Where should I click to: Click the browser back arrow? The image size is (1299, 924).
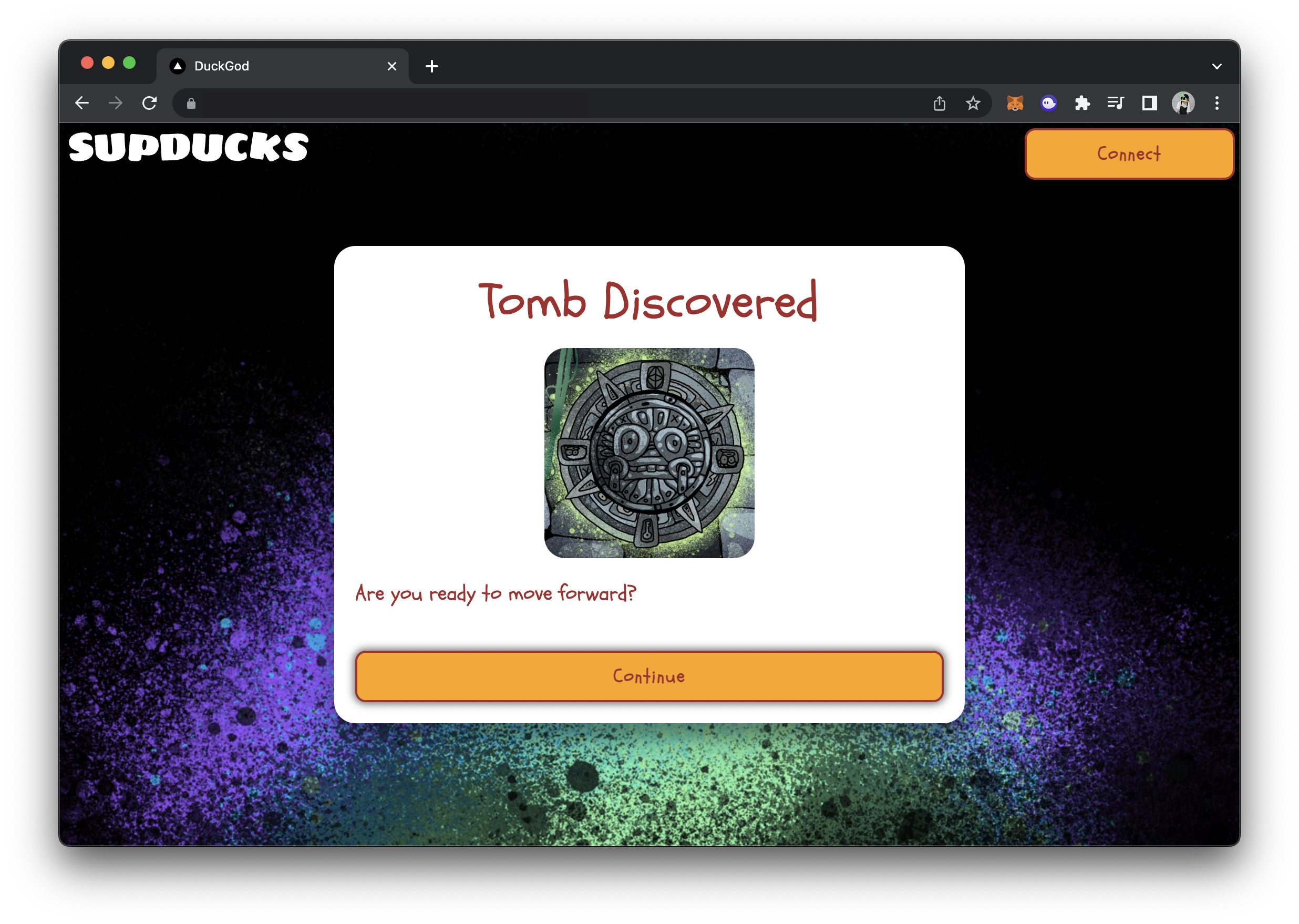[x=82, y=103]
